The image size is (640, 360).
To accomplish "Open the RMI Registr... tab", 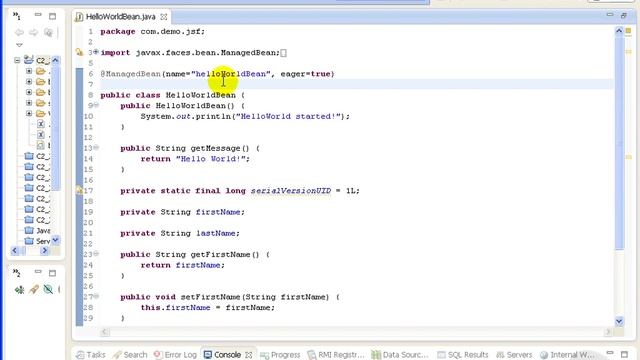I will pos(336,355).
